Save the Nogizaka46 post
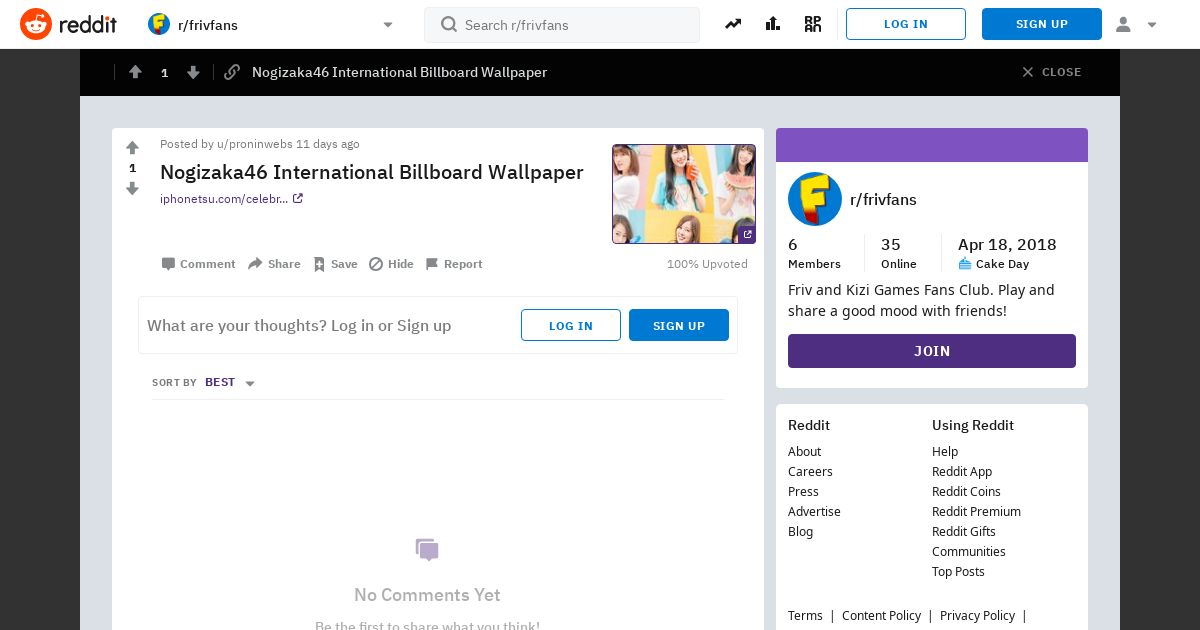The image size is (1200, 630). point(335,264)
